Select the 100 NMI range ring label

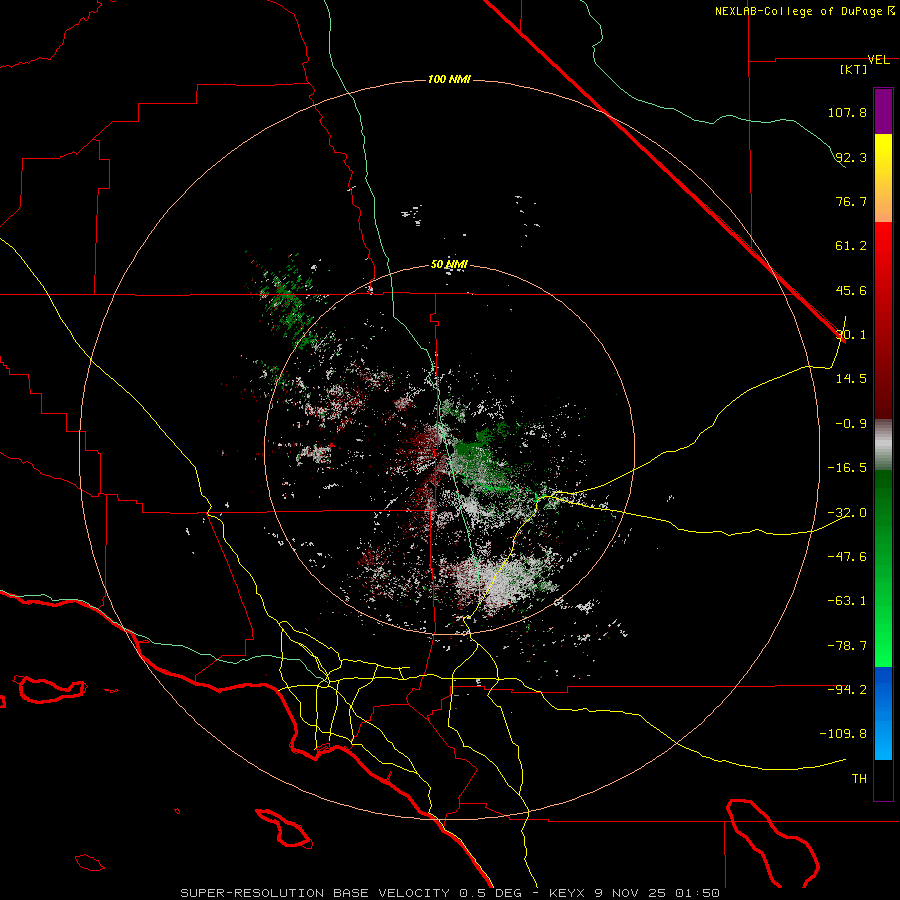pyautogui.click(x=449, y=79)
